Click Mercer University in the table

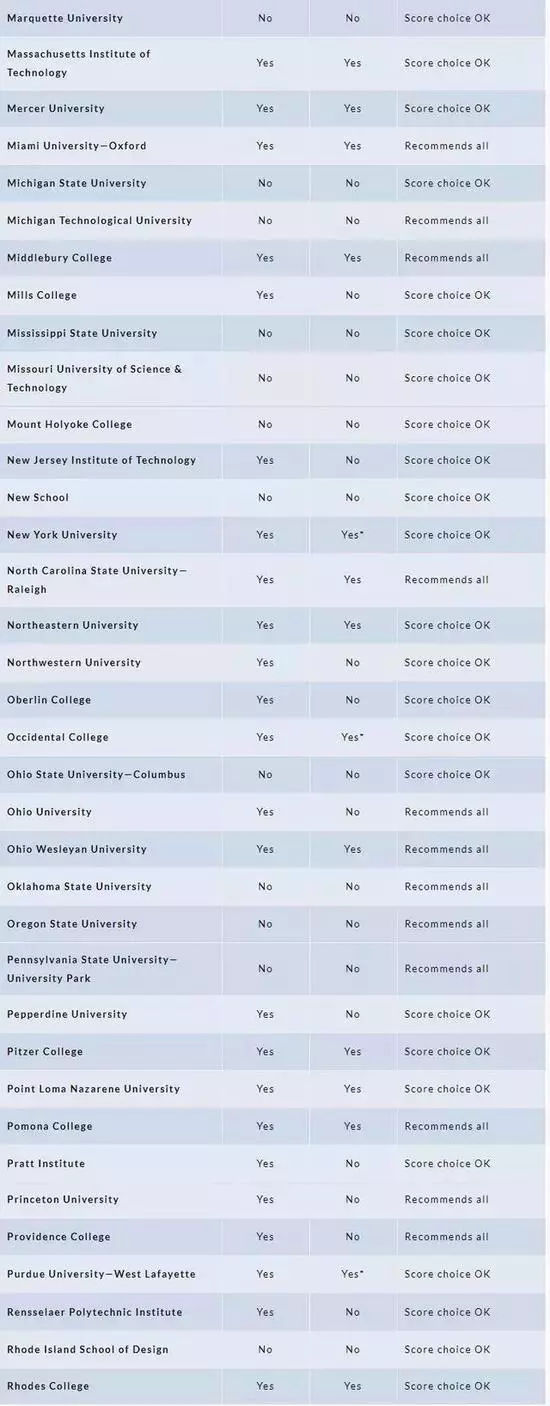coord(56,108)
